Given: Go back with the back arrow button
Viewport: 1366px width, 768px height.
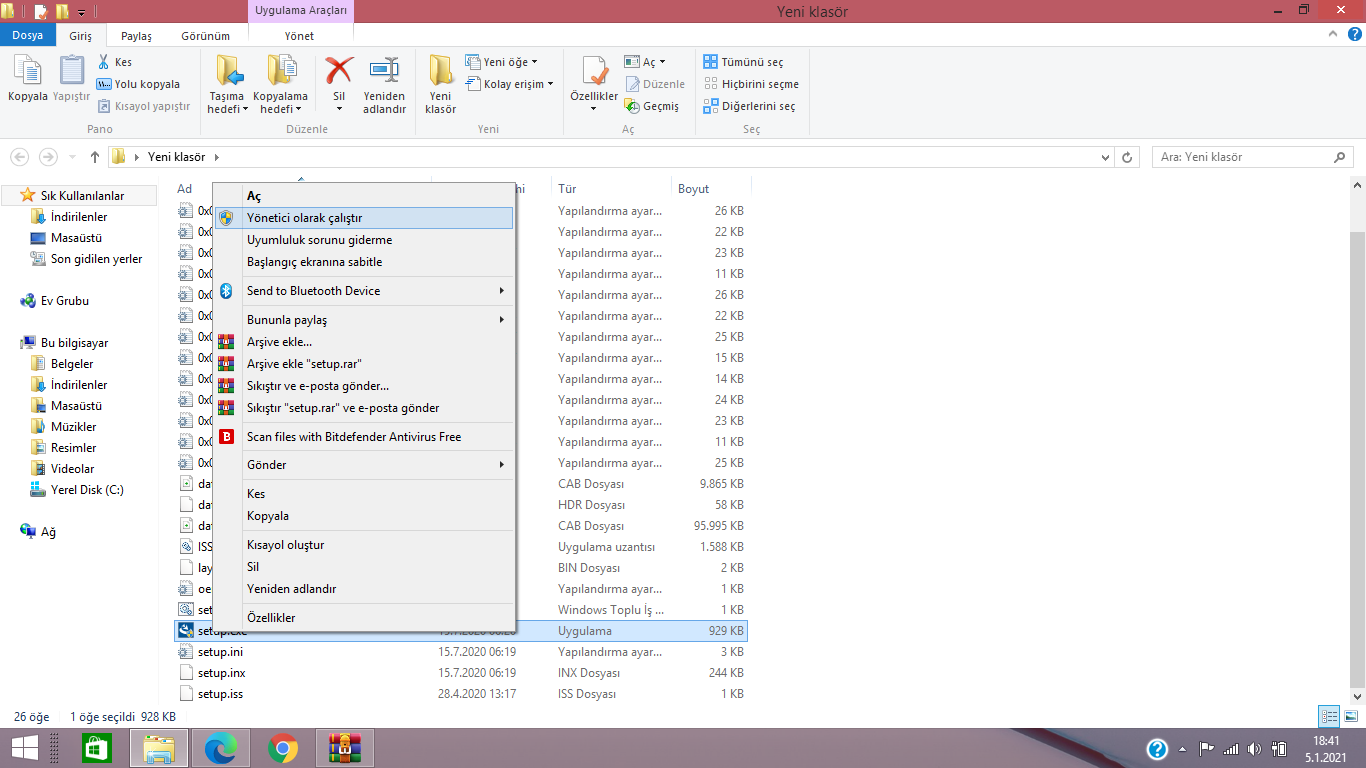Looking at the screenshot, I should coord(19,157).
